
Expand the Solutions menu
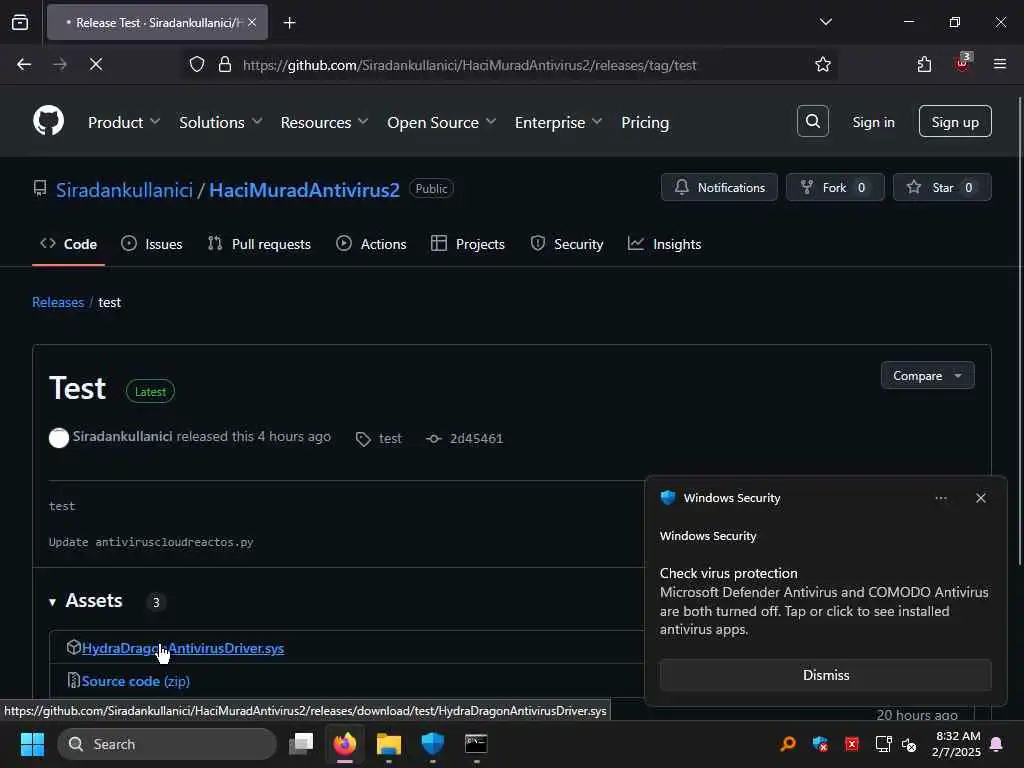click(x=221, y=122)
